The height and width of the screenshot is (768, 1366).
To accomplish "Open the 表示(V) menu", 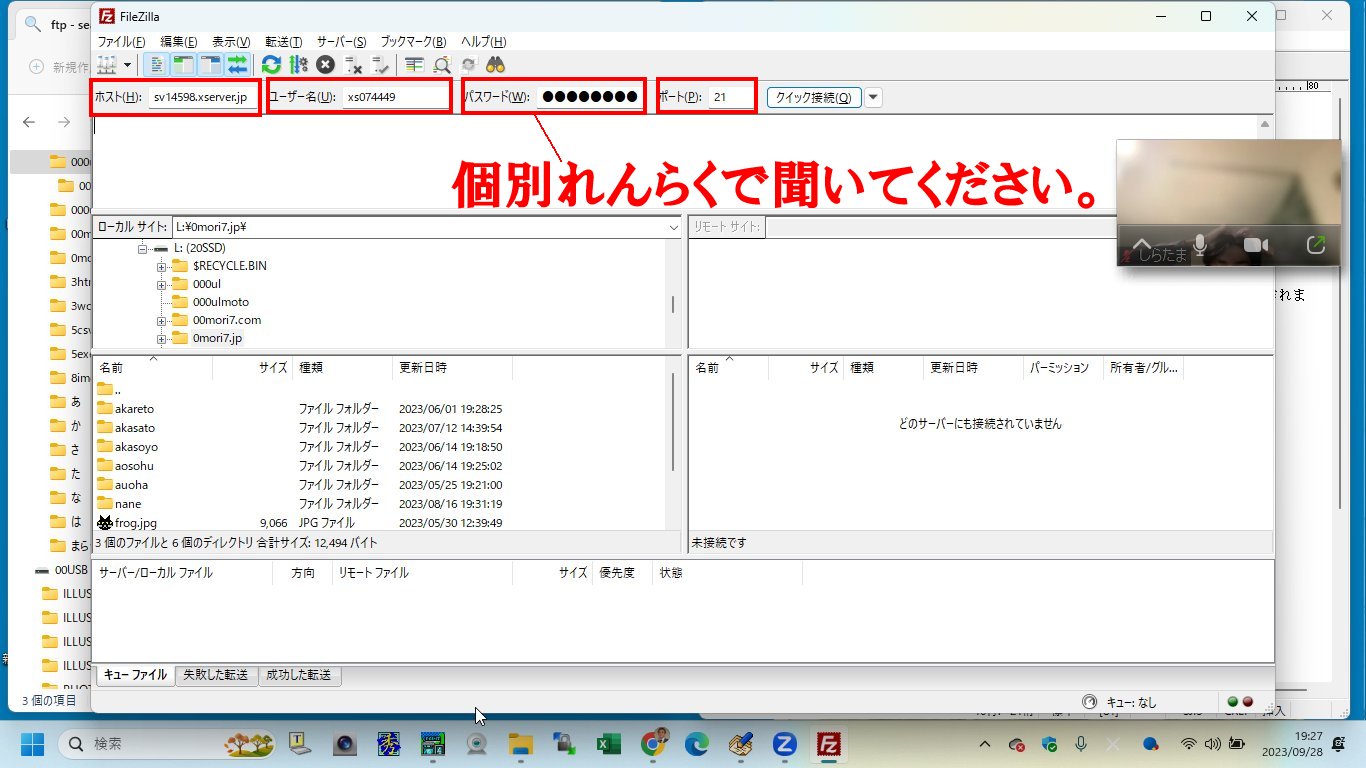I will [x=231, y=42].
